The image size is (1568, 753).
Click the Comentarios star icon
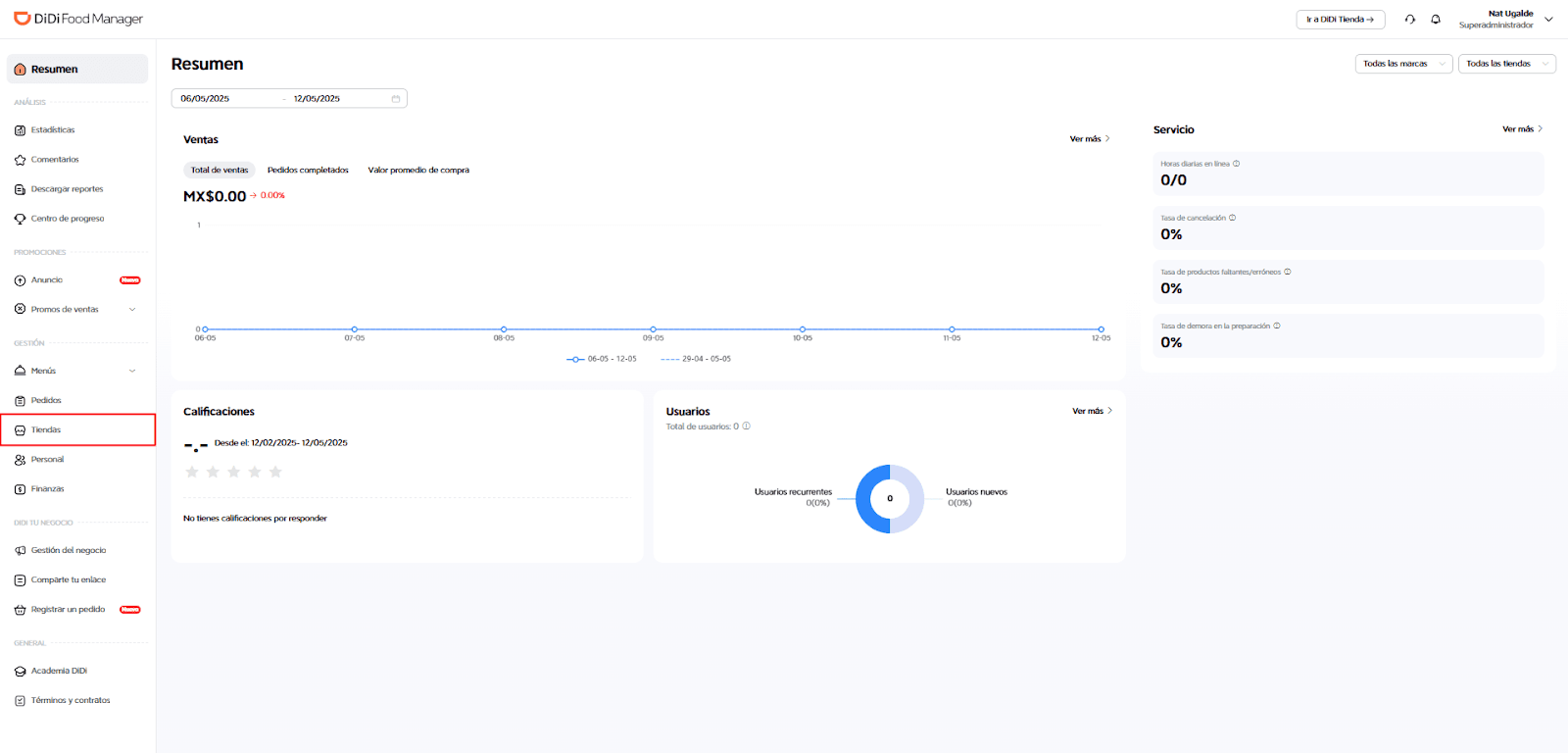click(21, 160)
